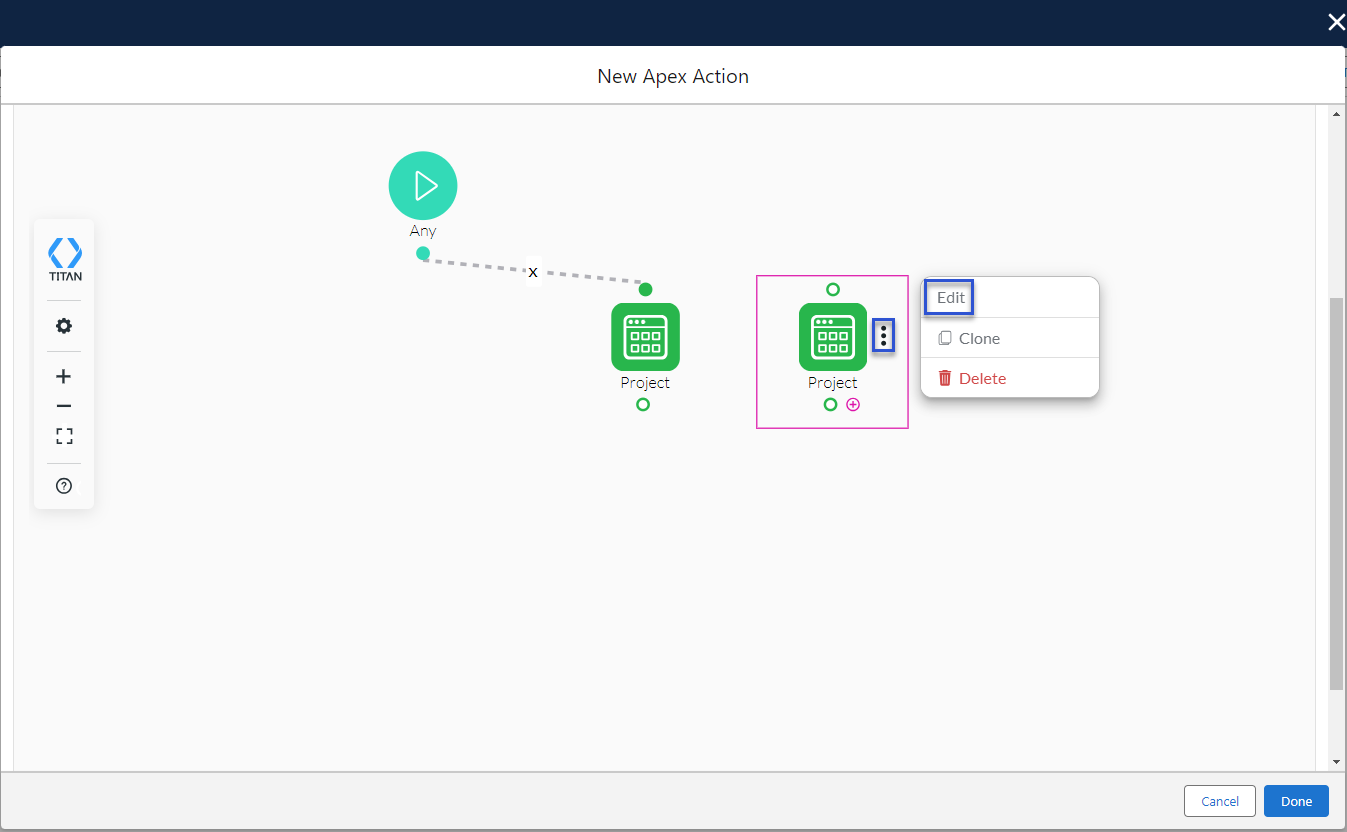This screenshot has width=1347, height=832.
Task: Open the three-dot menu on the Project node
Action: coord(883,336)
